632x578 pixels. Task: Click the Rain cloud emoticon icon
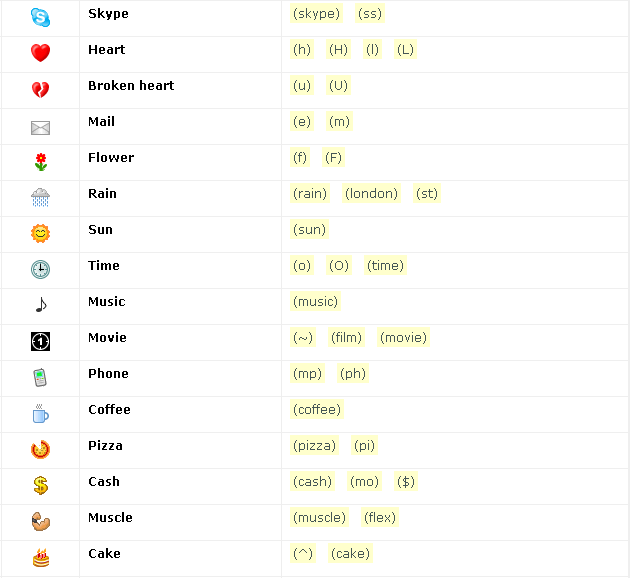pyautogui.click(x=40, y=197)
